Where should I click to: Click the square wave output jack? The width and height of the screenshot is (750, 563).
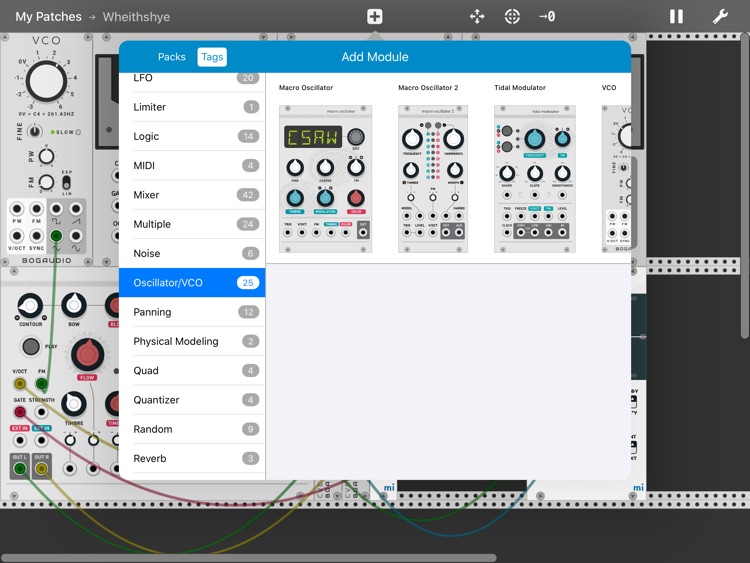(x=56, y=209)
